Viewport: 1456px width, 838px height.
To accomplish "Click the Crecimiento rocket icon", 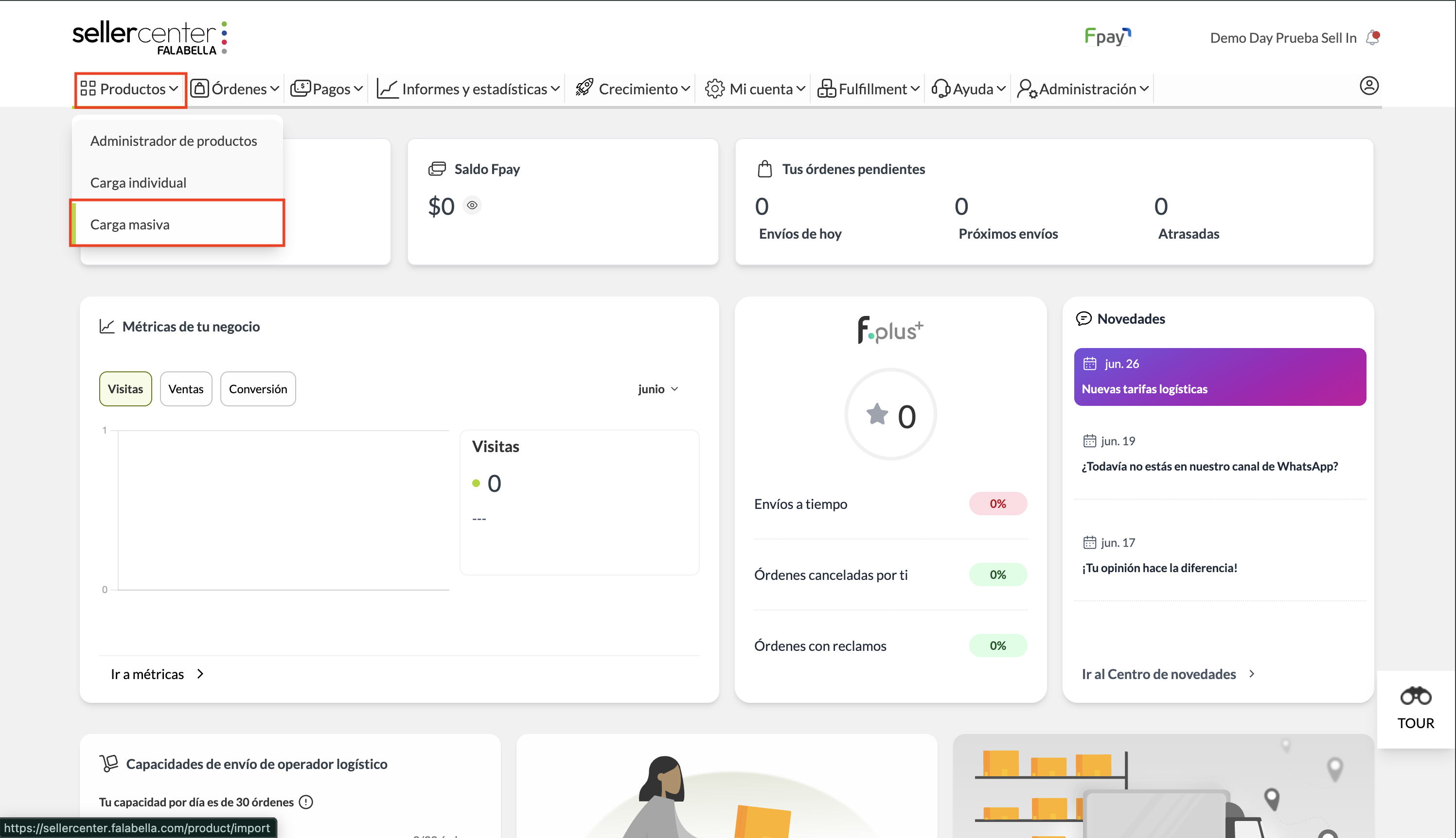I will click(585, 88).
